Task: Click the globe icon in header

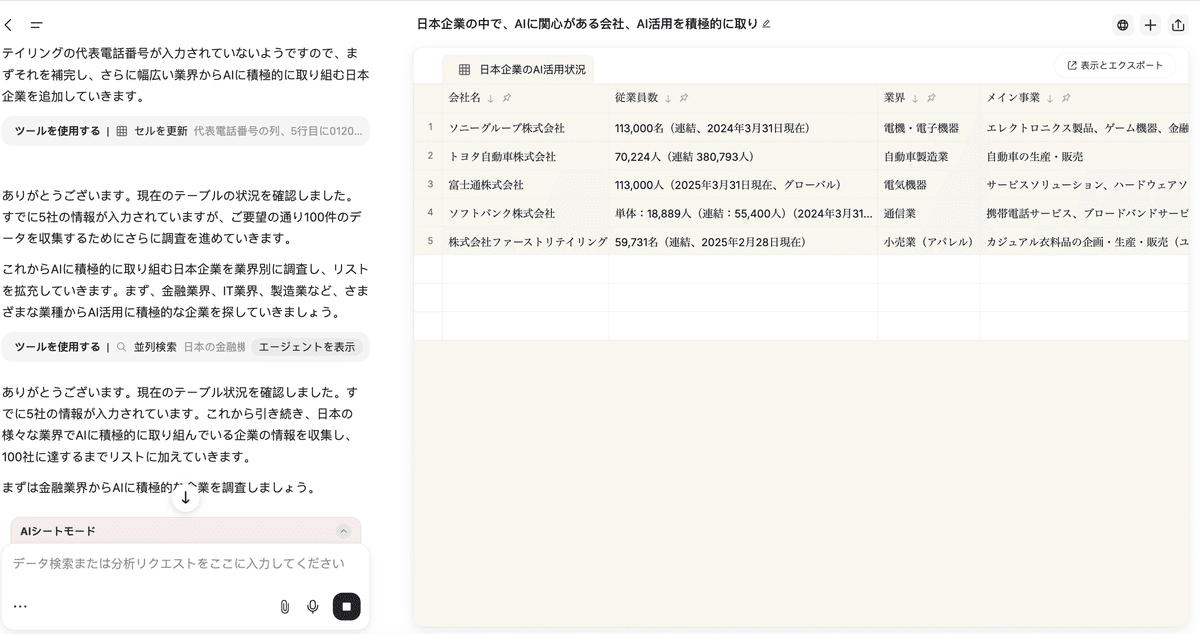Action: (1122, 25)
